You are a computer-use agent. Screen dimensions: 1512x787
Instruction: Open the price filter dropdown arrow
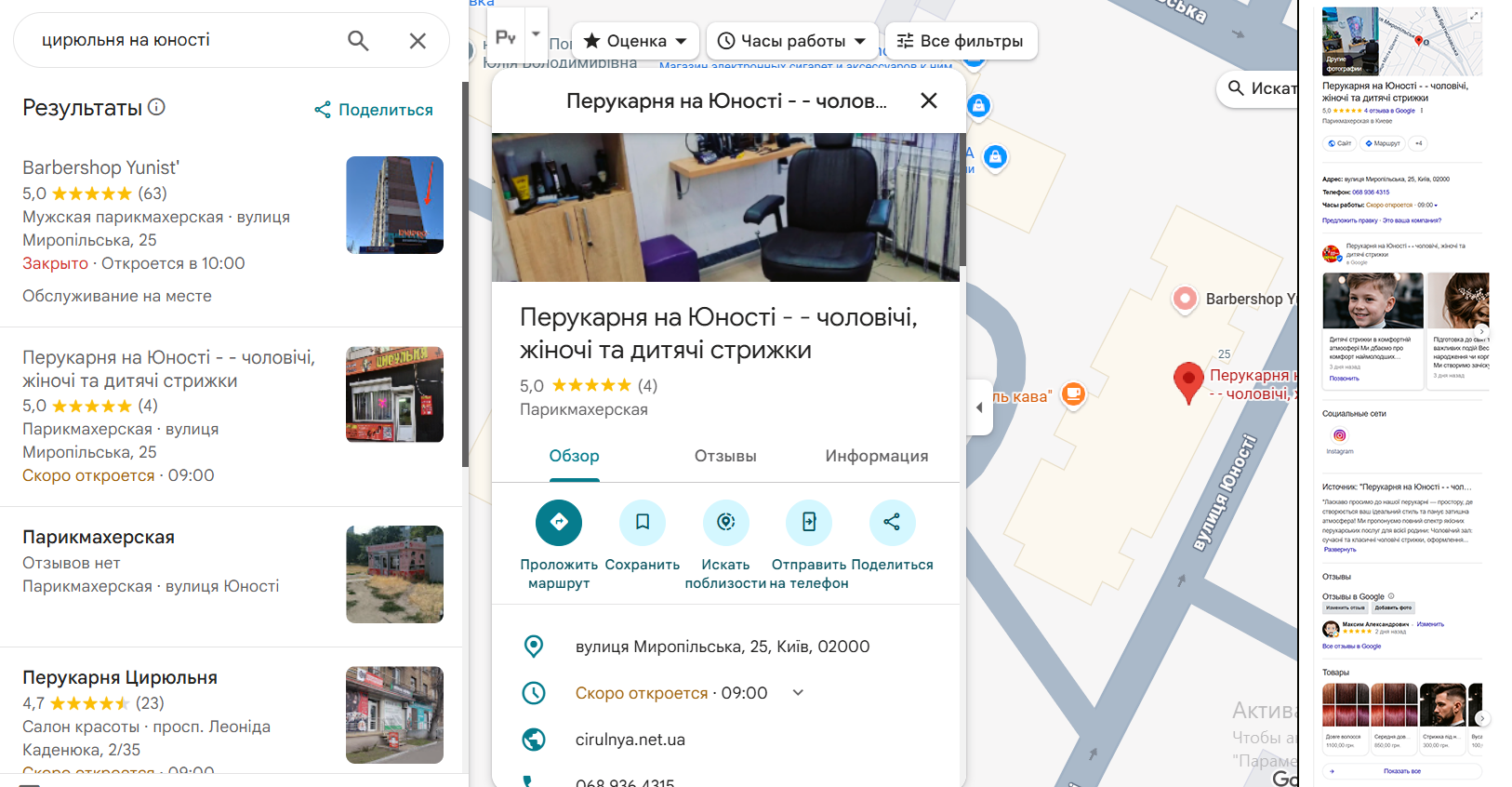point(536,33)
